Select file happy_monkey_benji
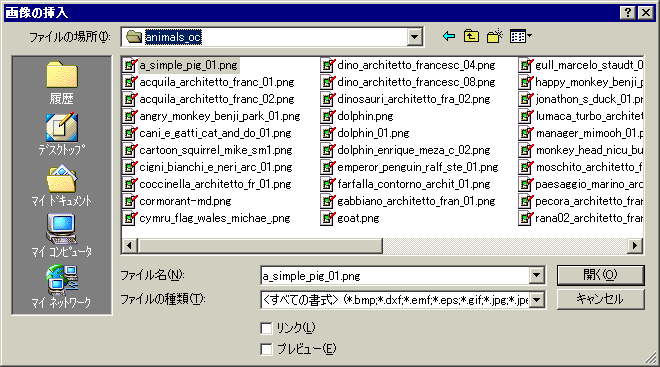Image resolution: width=660 pixels, height=367 pixels. pyautogui.click(x=589, y=82)
